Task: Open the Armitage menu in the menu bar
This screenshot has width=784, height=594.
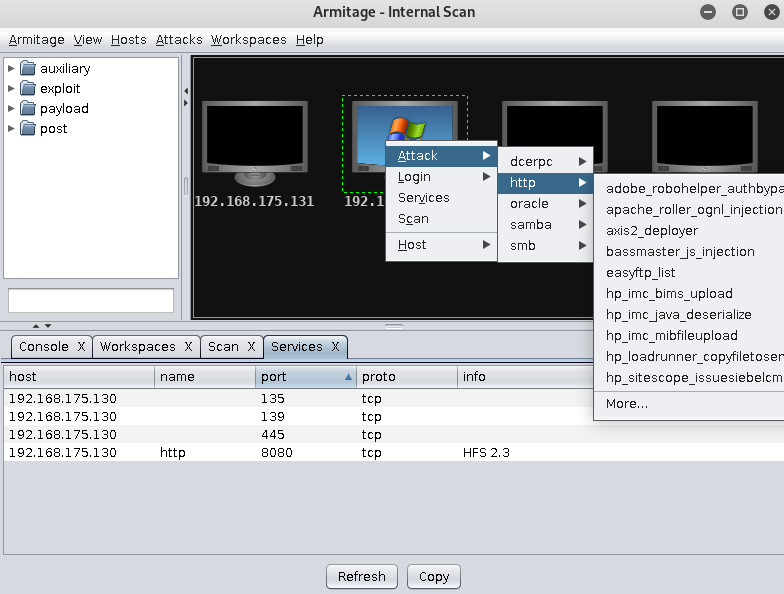Action: tap(36, 40)
